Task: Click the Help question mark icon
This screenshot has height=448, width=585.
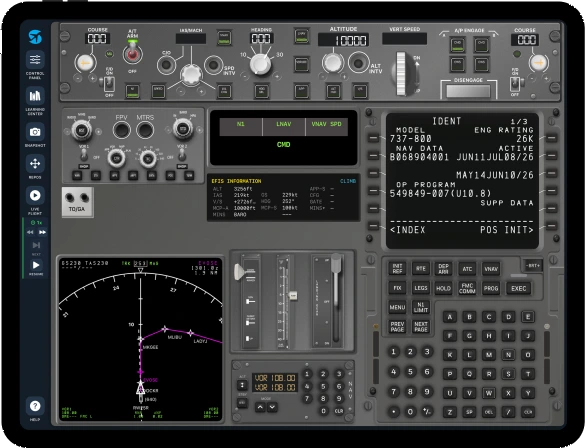Action: click(x=35, y=406)
